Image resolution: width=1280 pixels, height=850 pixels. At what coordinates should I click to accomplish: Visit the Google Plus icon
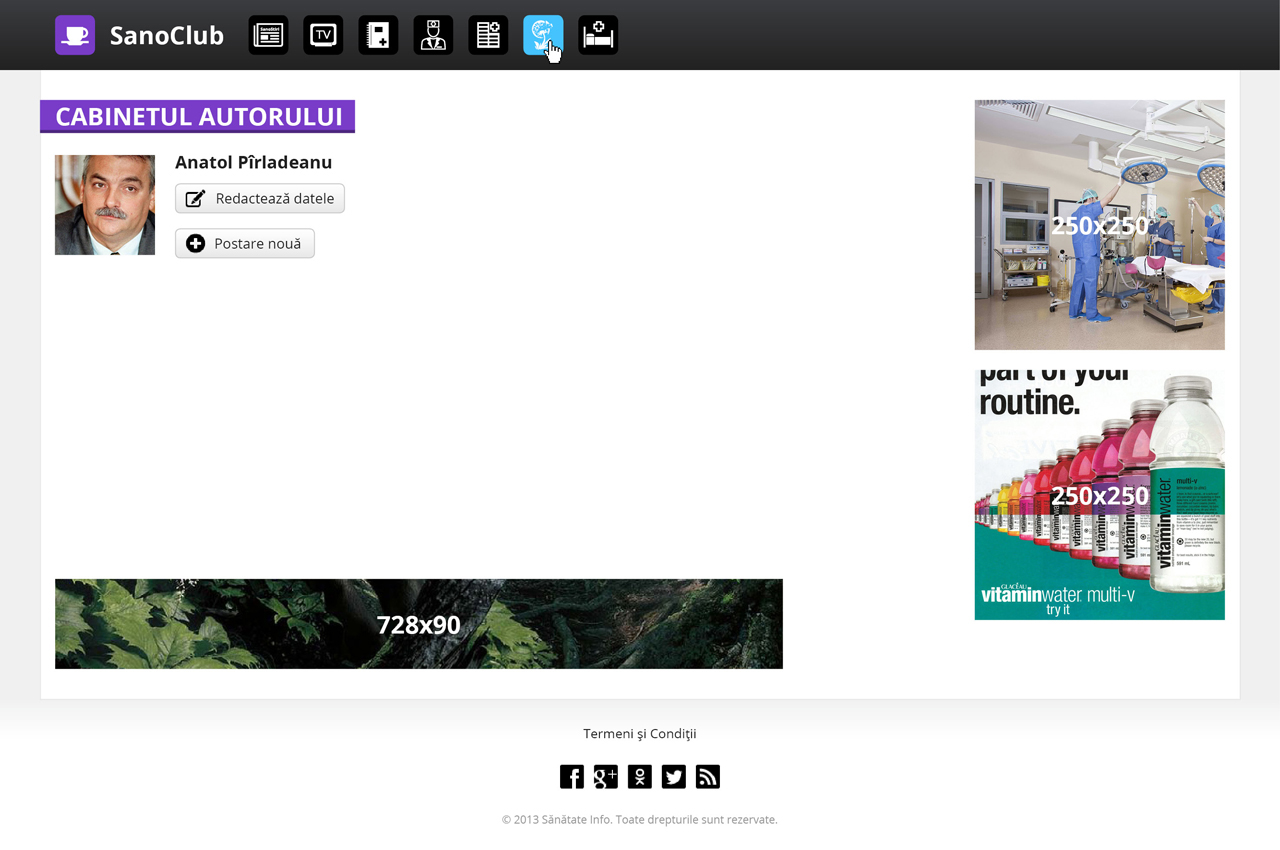coord(606,777)
